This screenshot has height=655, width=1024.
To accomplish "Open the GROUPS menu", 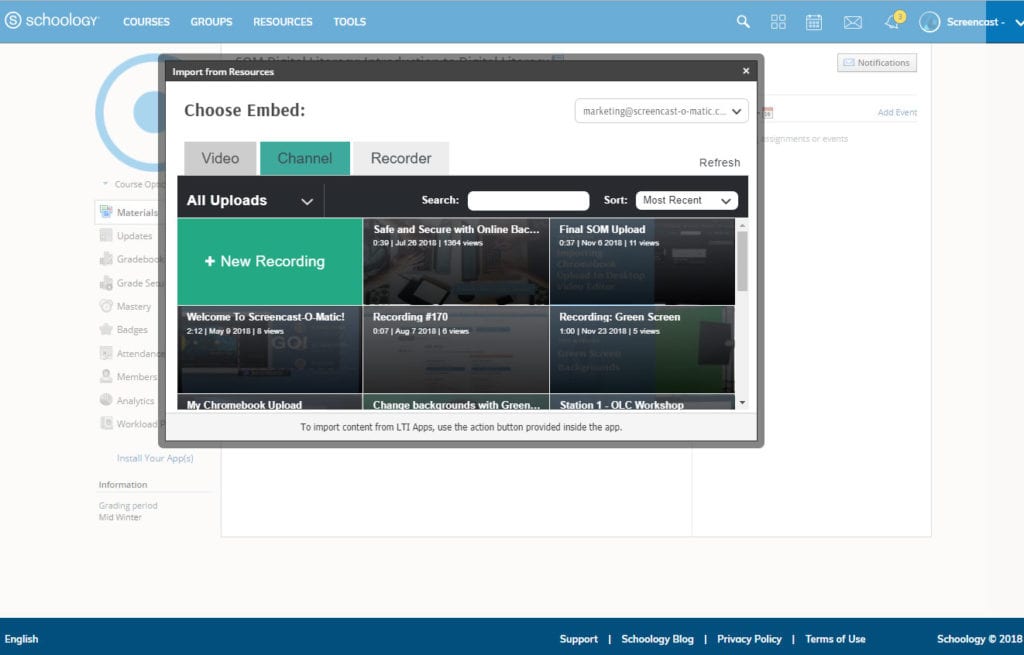I will tap(212, 22).
